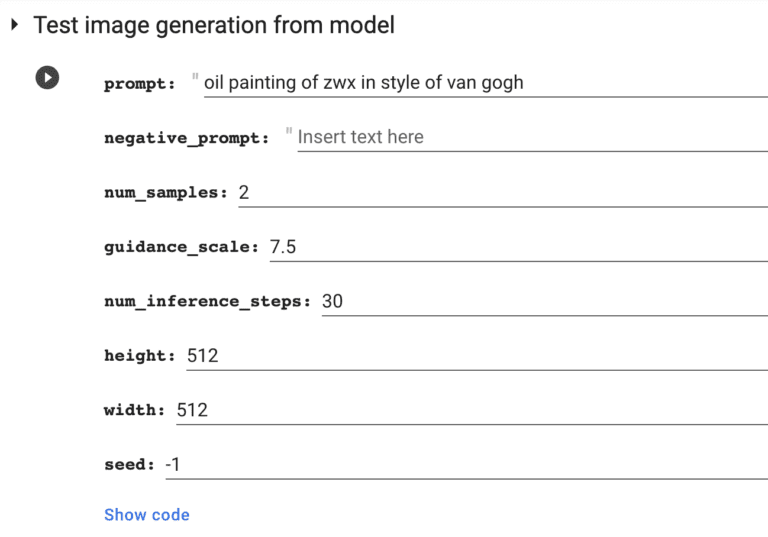
Task: Open the Show code link
Action: click(x=146, y=515)
